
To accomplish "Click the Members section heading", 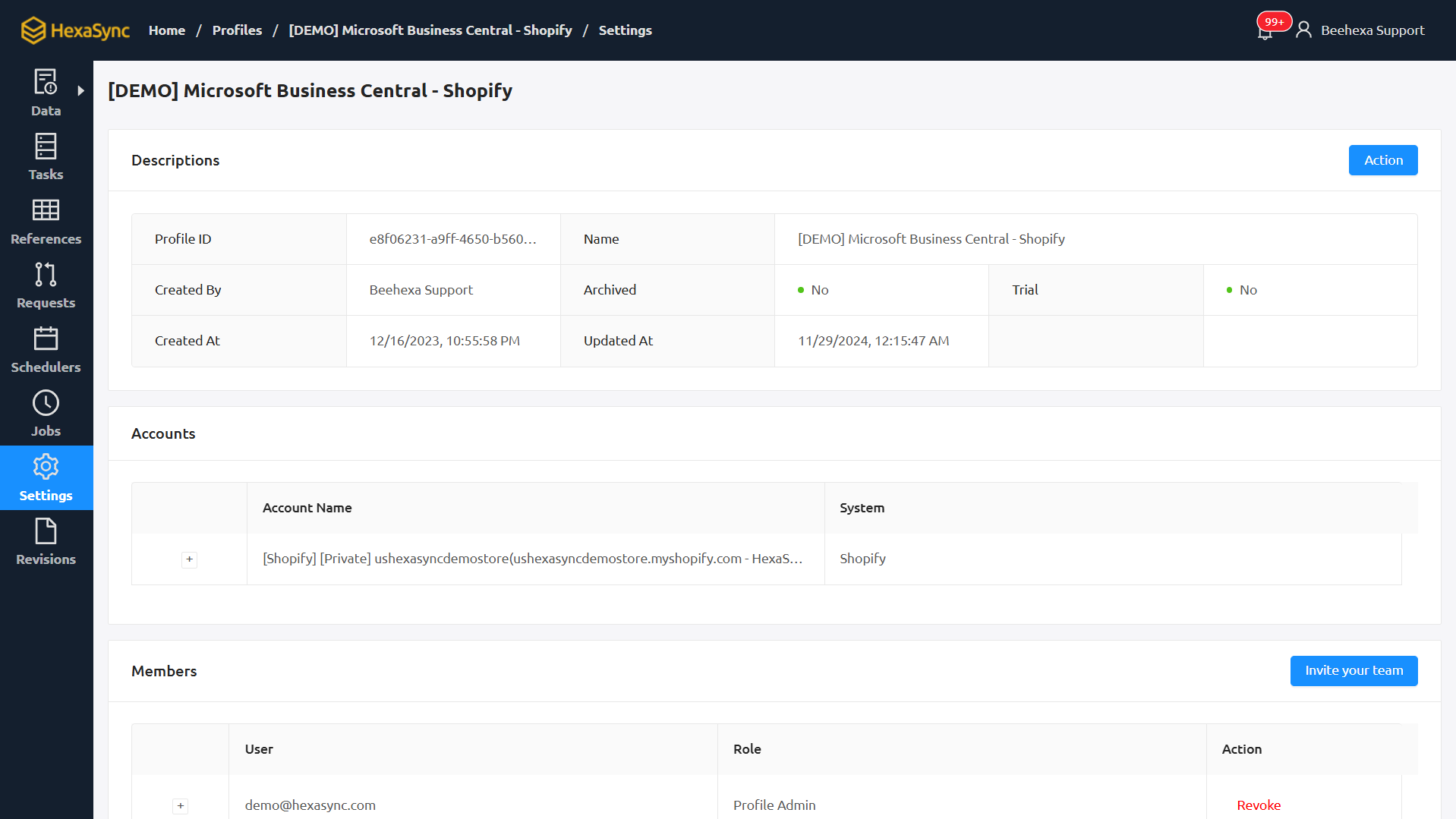I will (164, 671).
